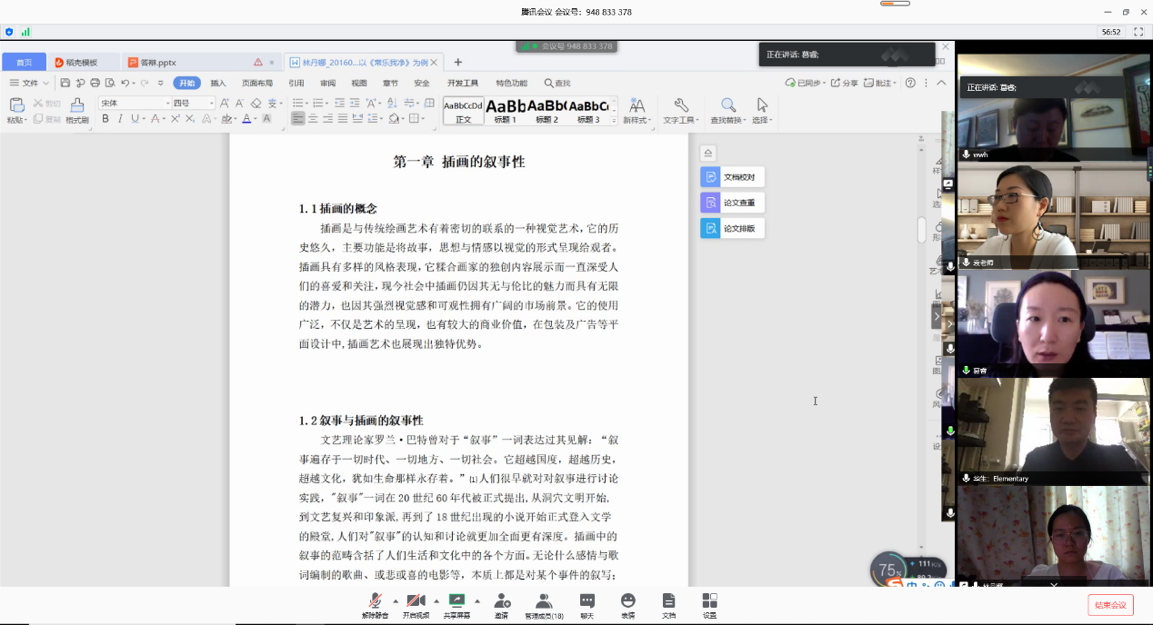This screenshot has height=625, width=1153.
Task: Click the Find (查找) search box
Action: (558, 83)
